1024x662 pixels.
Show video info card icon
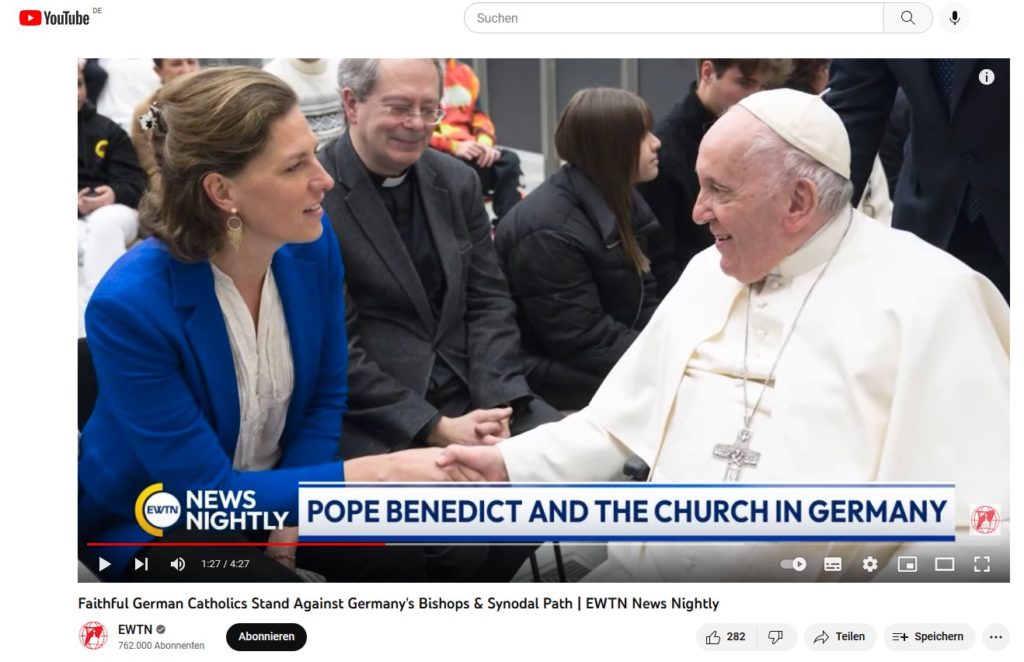click(x=986, y=77)
